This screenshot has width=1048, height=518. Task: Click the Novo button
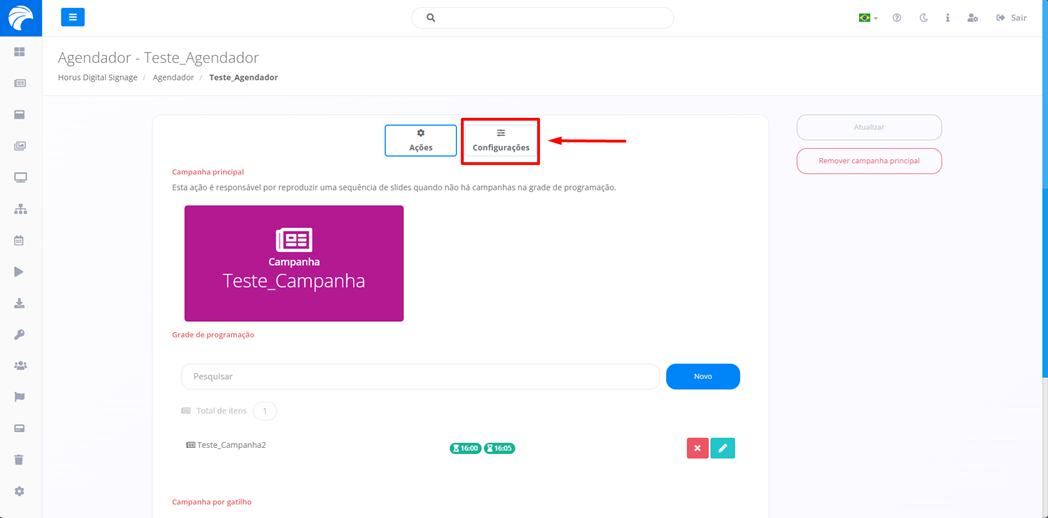tap(702, 376)
